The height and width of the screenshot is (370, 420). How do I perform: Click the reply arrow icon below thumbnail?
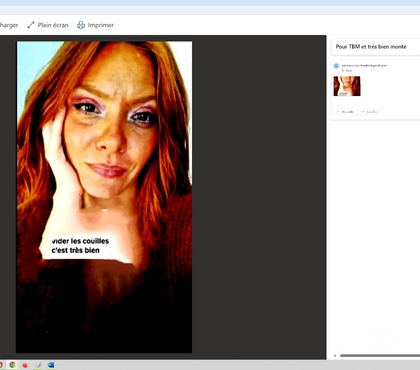[x=338, y=112]
